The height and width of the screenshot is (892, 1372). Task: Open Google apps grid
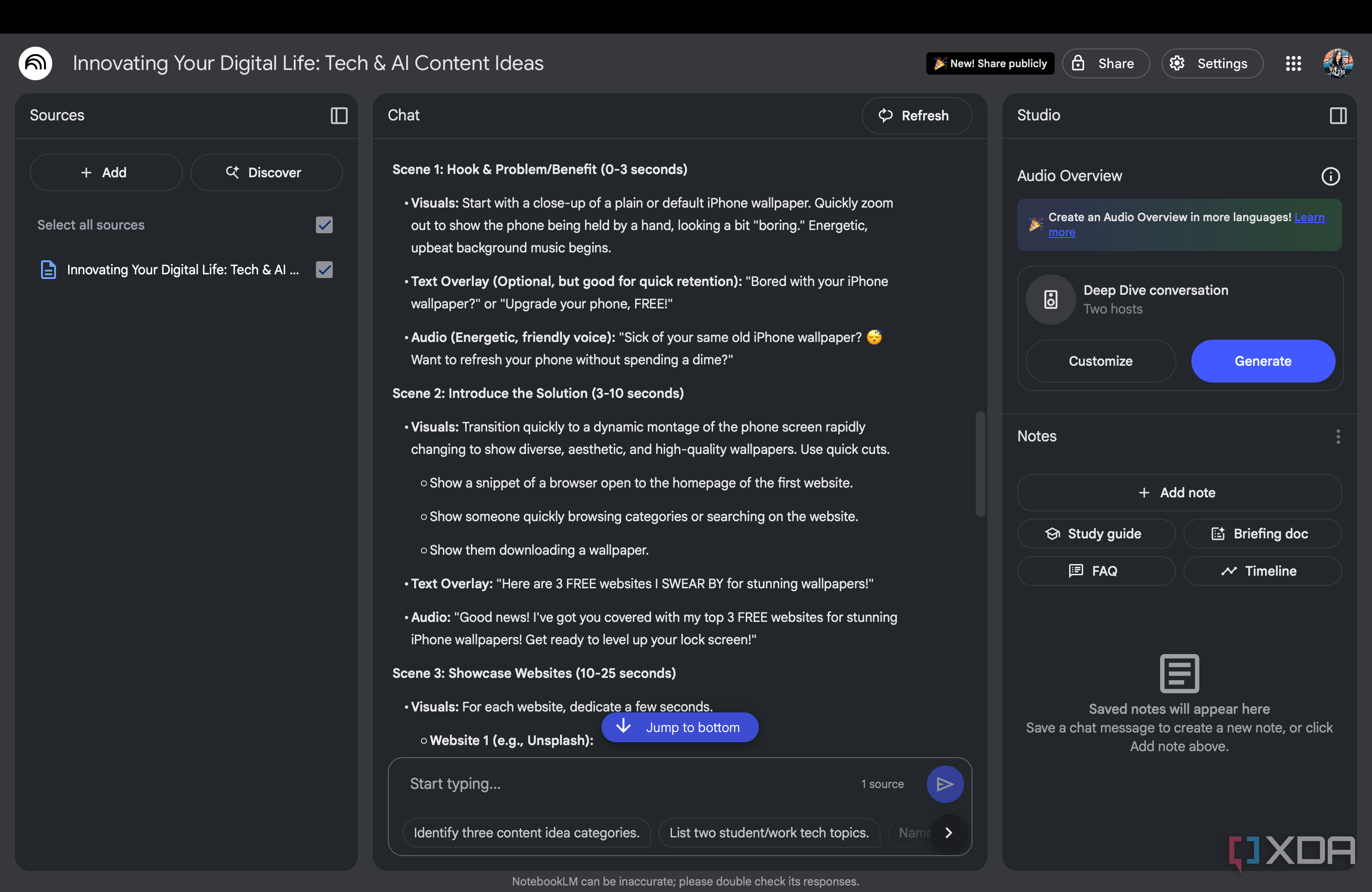coord(1294,63)
